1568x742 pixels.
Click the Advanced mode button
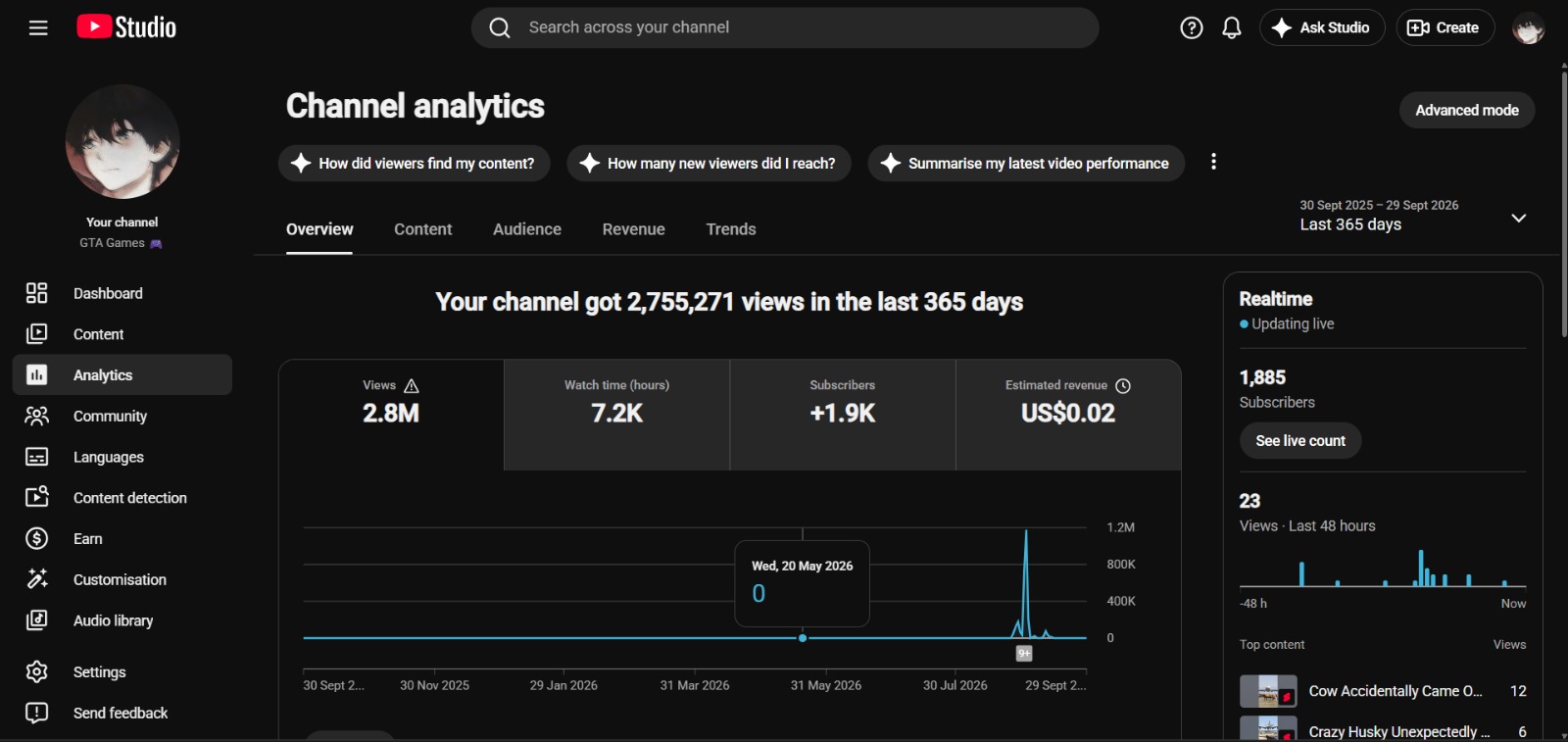(1467, 110)
